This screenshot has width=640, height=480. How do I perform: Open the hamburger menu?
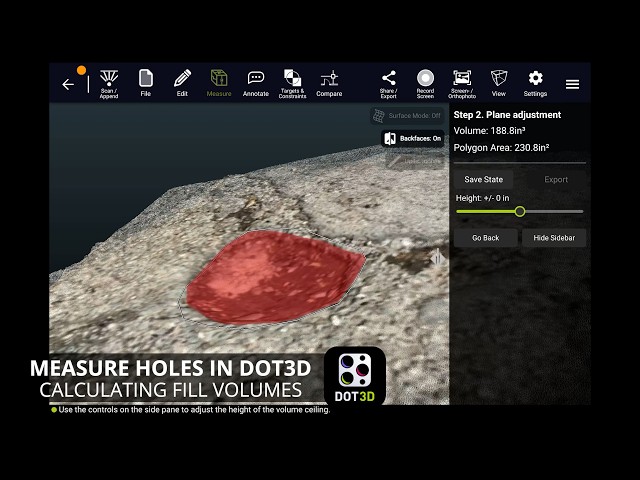572,84
